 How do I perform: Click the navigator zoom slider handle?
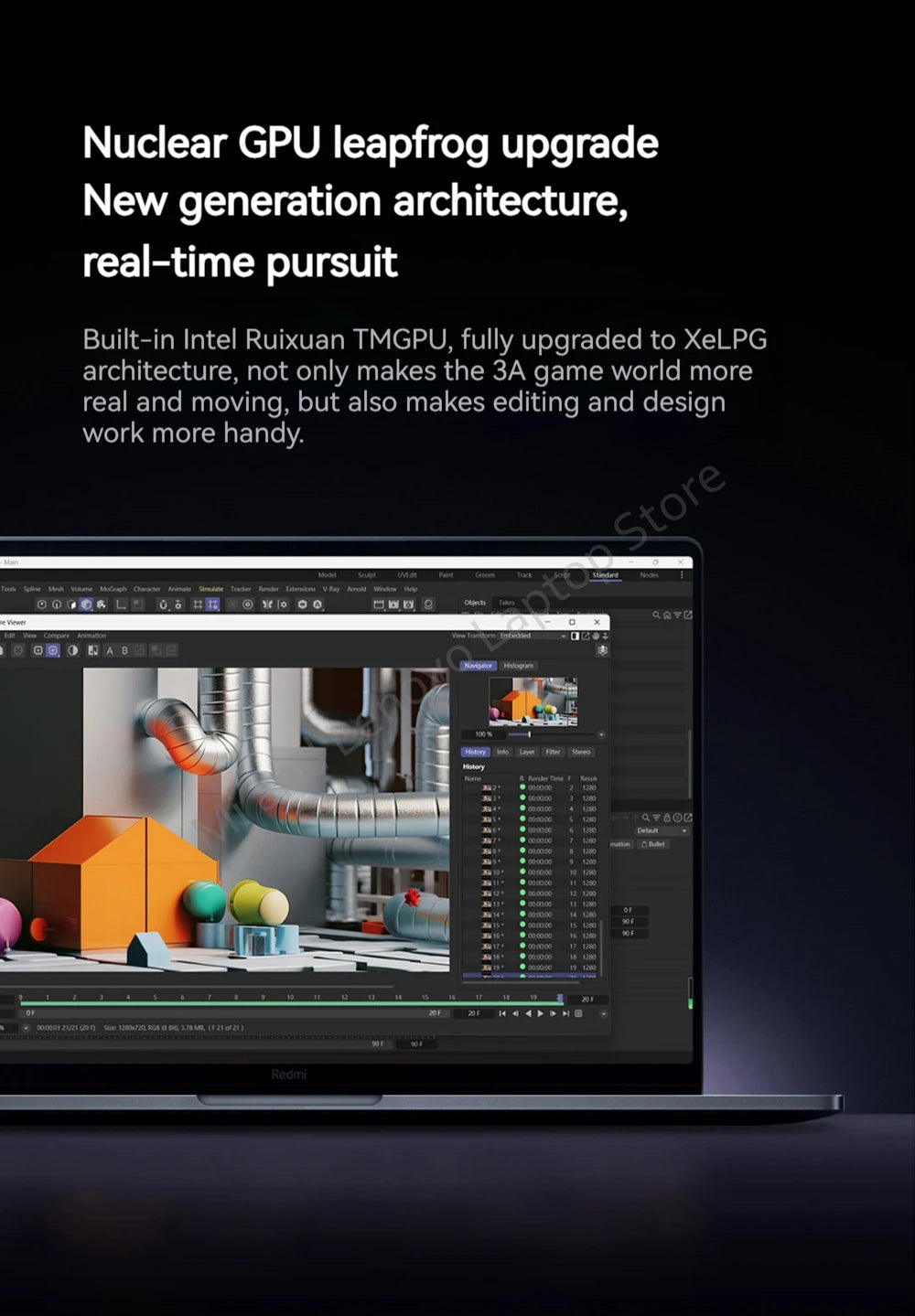pos(529,734)
